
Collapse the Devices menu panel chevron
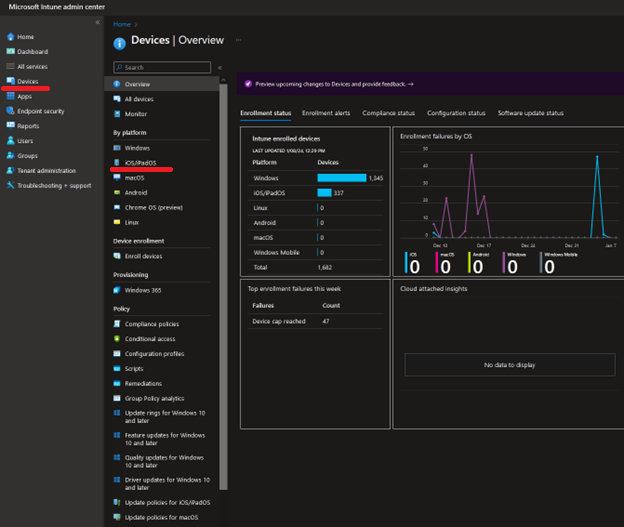(x=220, y=68)
